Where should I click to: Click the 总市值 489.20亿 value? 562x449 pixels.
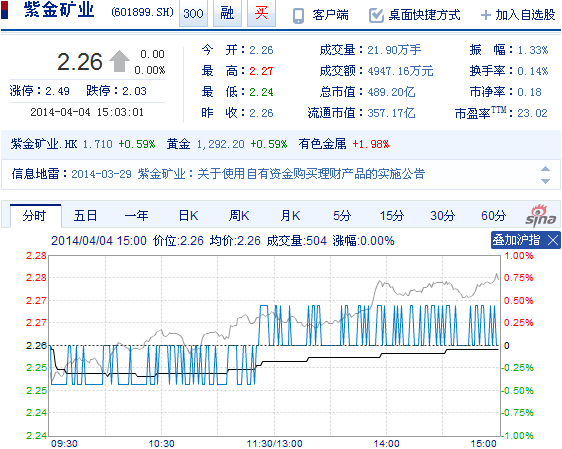391,92
